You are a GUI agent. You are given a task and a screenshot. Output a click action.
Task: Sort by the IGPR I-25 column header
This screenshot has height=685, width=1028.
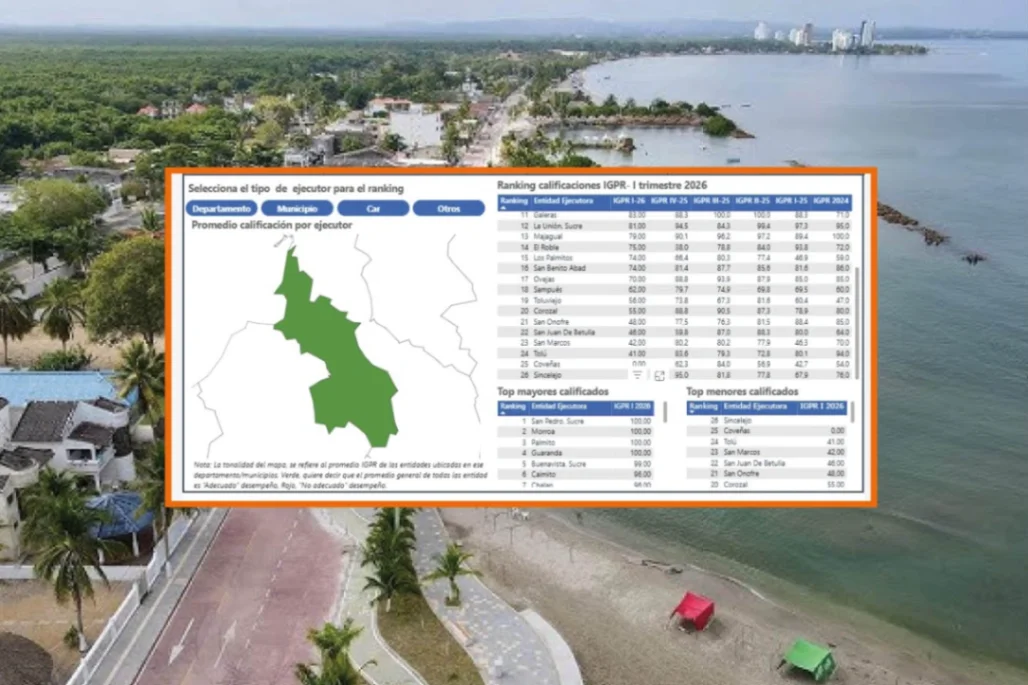[x=791, y=201]
